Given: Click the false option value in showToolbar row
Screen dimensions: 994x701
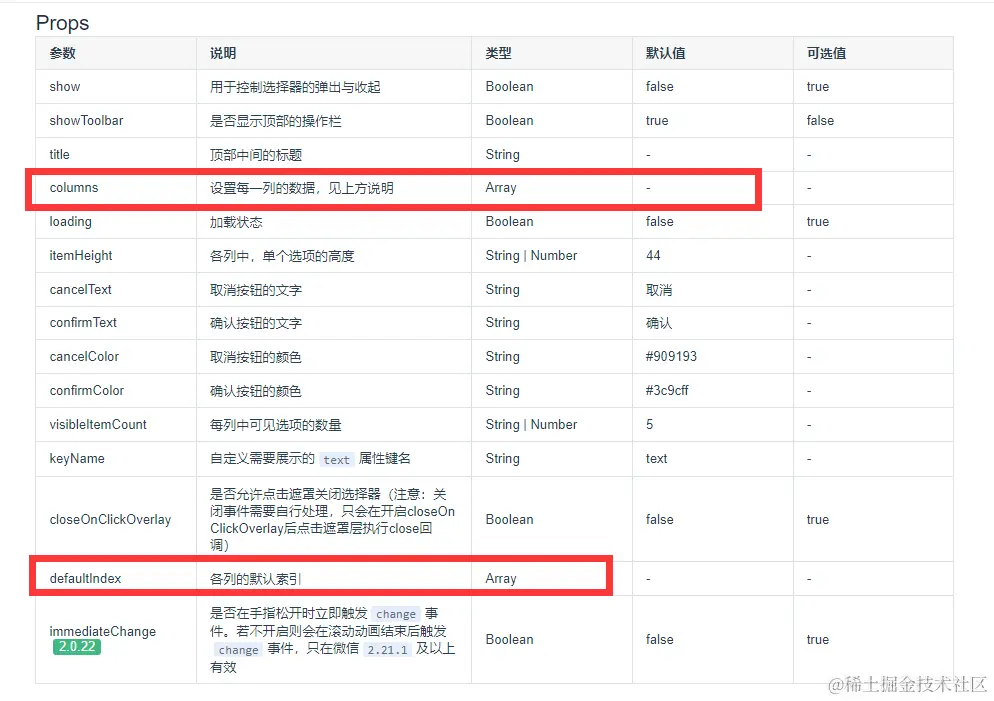Looking at the screenshot, I should [x=820, y=120].
